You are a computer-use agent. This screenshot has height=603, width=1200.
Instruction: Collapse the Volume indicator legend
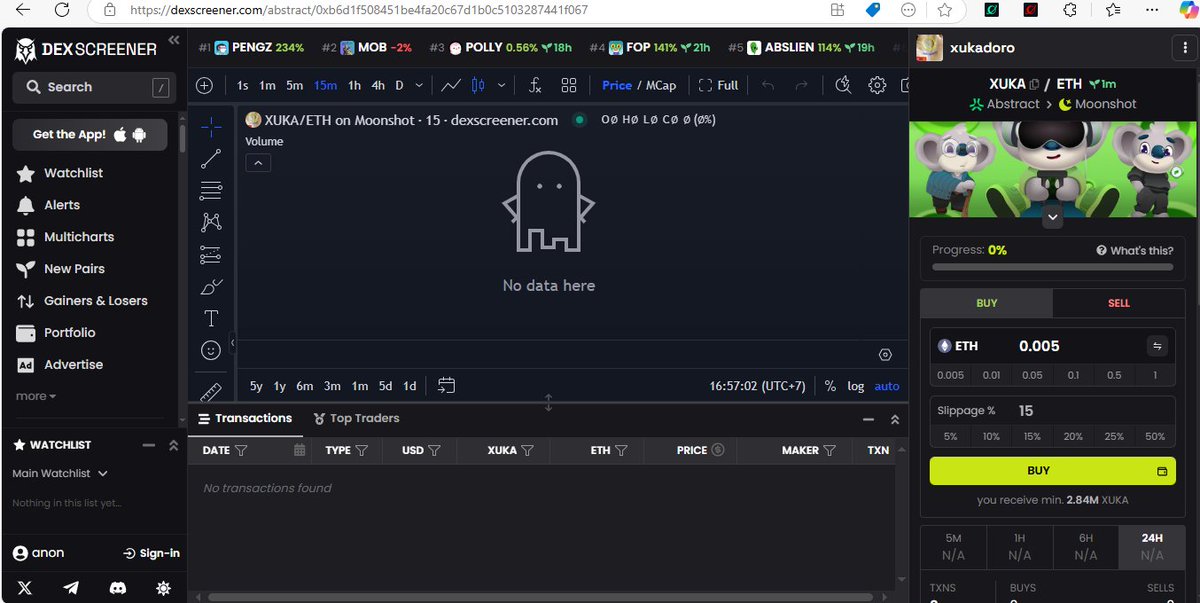pyautogui.click(x=258, y=162)
